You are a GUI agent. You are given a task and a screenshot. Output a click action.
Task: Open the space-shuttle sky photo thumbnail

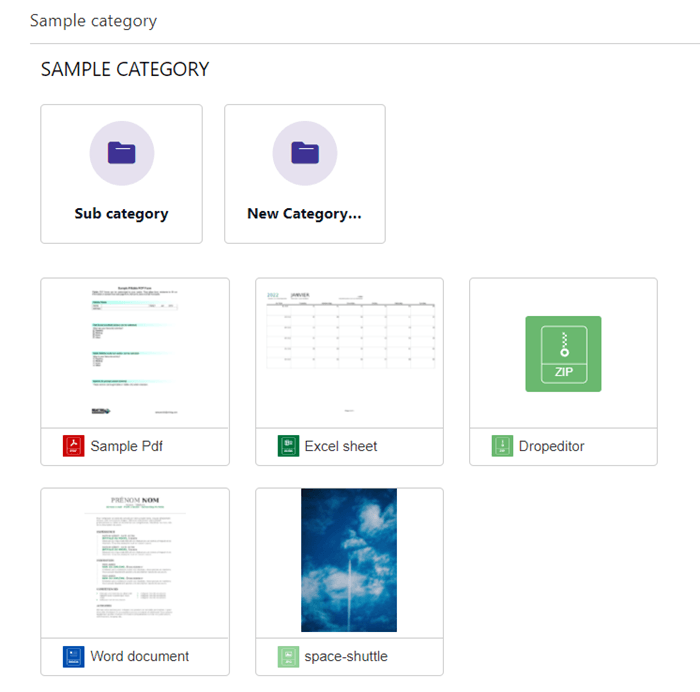click(x=349, y=560)
